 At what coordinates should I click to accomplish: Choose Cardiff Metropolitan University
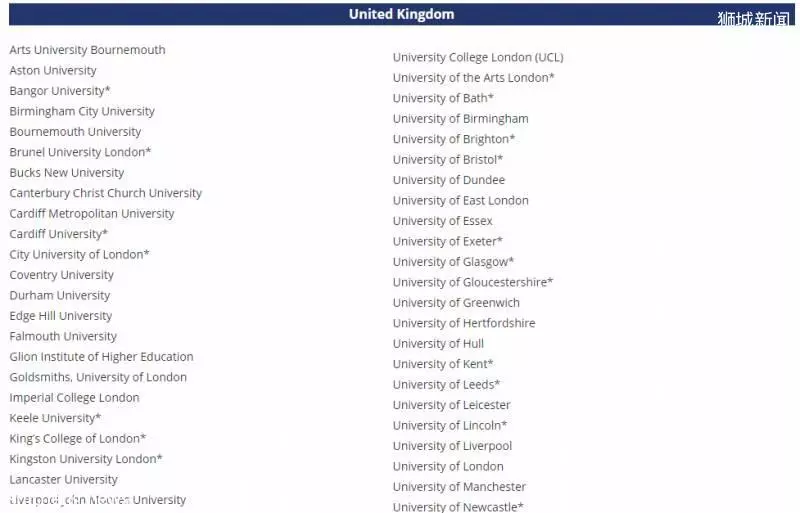pyautogui.click(x=92, y=213)
